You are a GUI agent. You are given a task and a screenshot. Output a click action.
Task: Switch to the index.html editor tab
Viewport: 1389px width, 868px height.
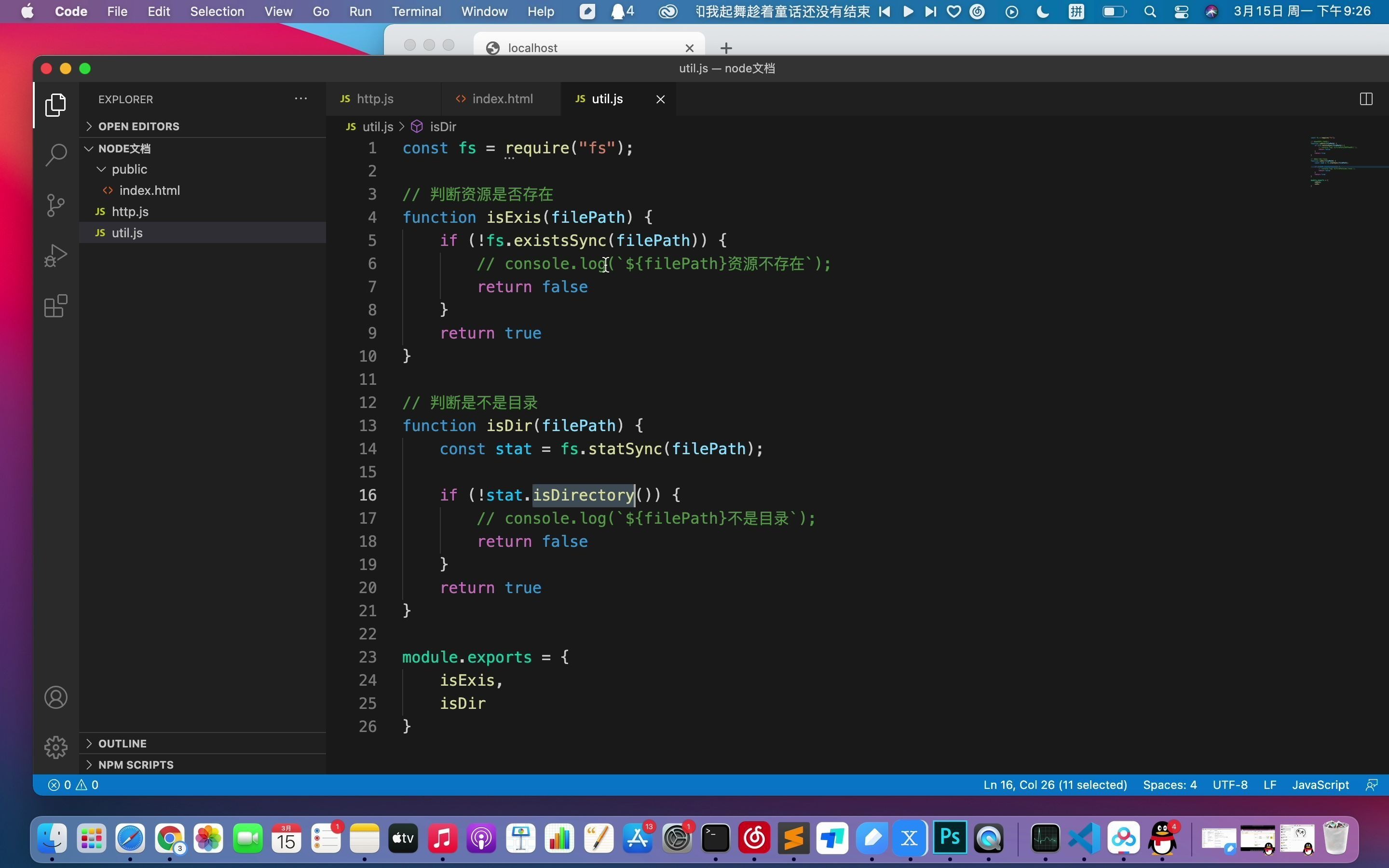point(502,99)
